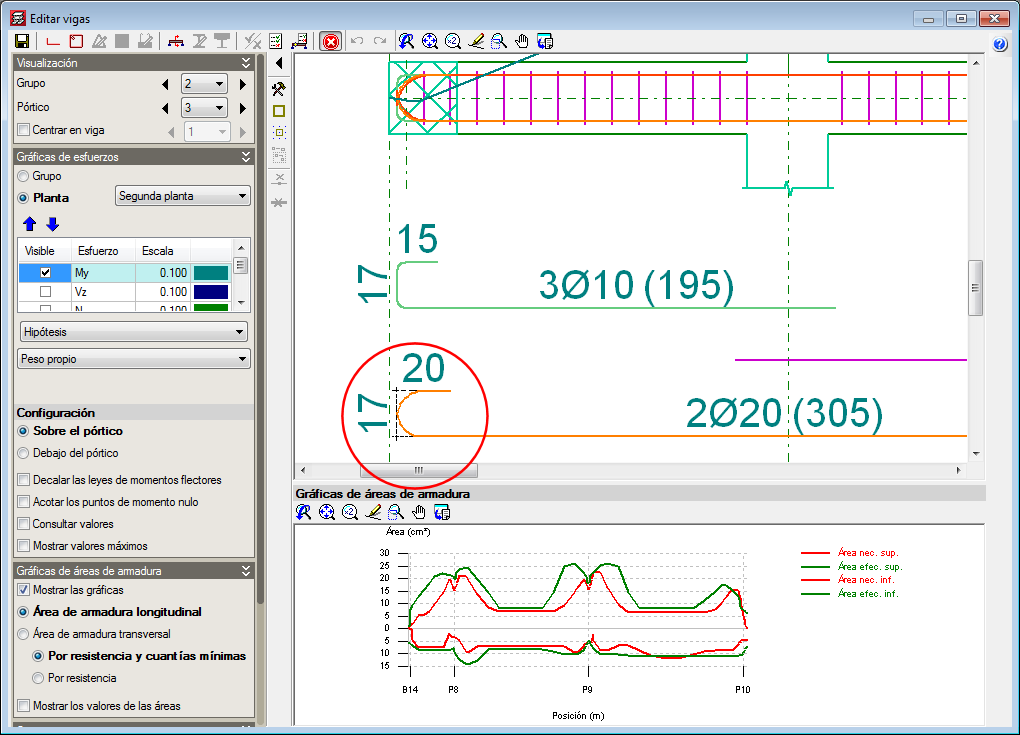Collapse the Visualización panel header
This screenshot has width=1020, height=735.
tap(246, 63)
